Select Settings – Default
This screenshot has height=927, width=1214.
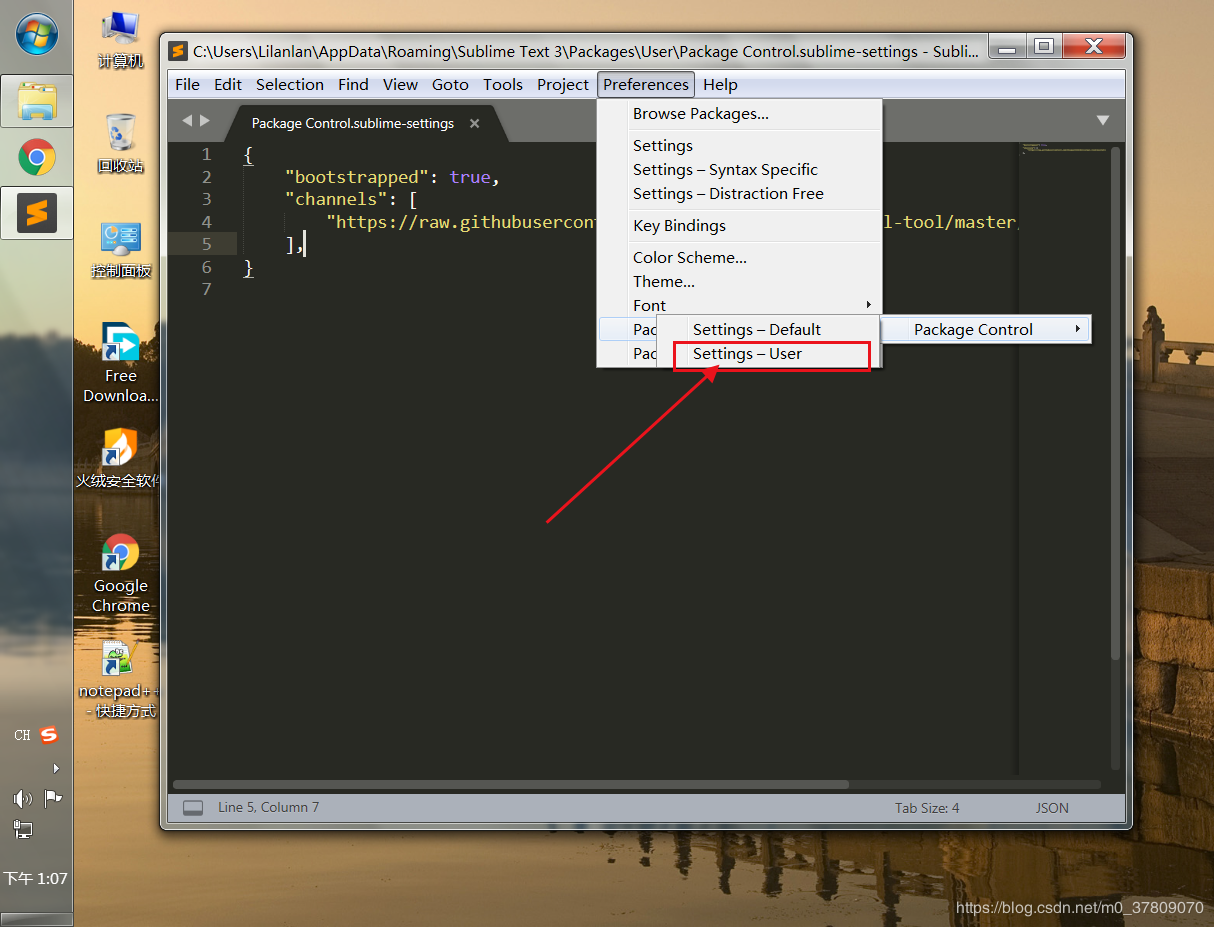768,330
